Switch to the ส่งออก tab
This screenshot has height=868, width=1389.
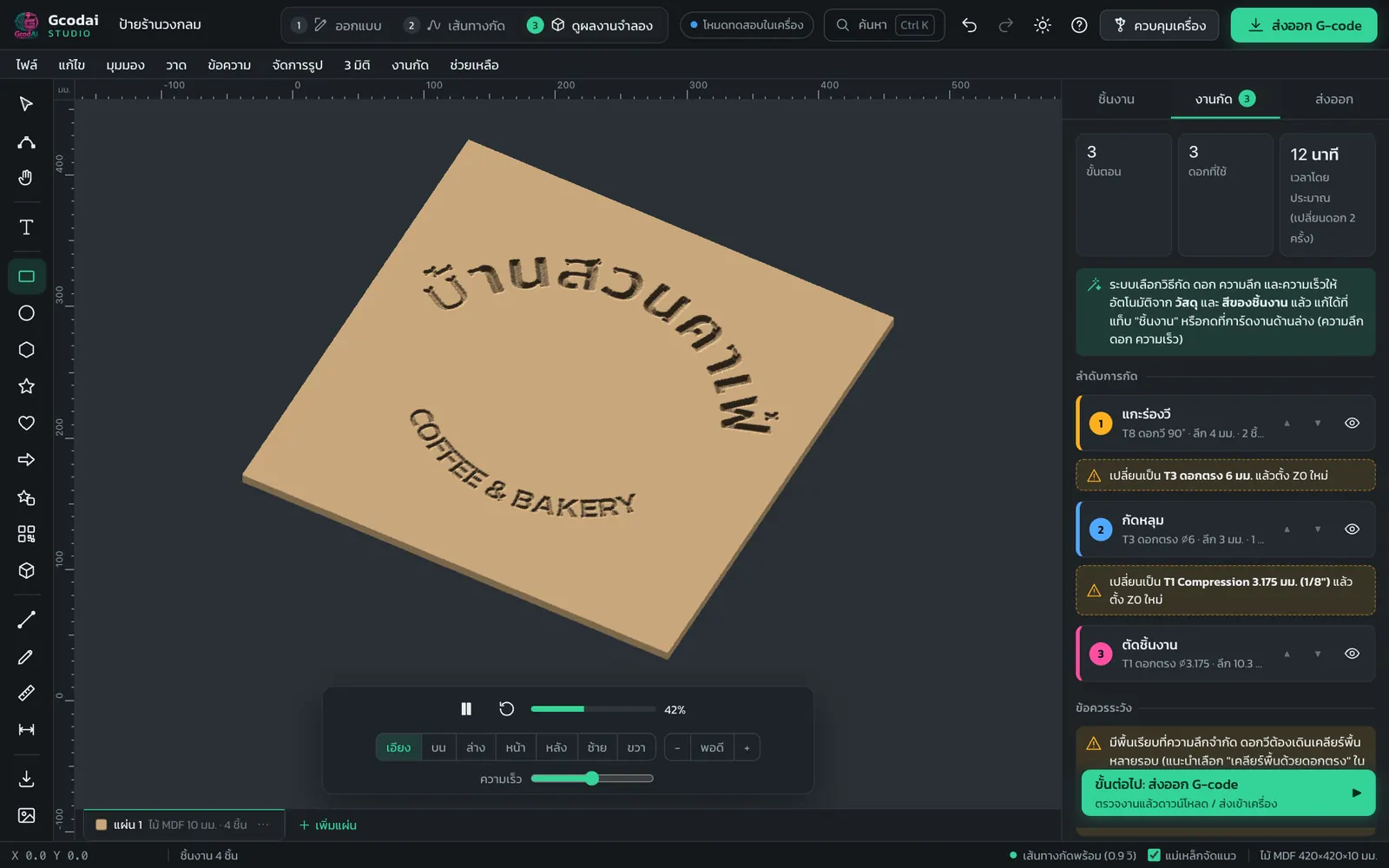pos(1333,99)
